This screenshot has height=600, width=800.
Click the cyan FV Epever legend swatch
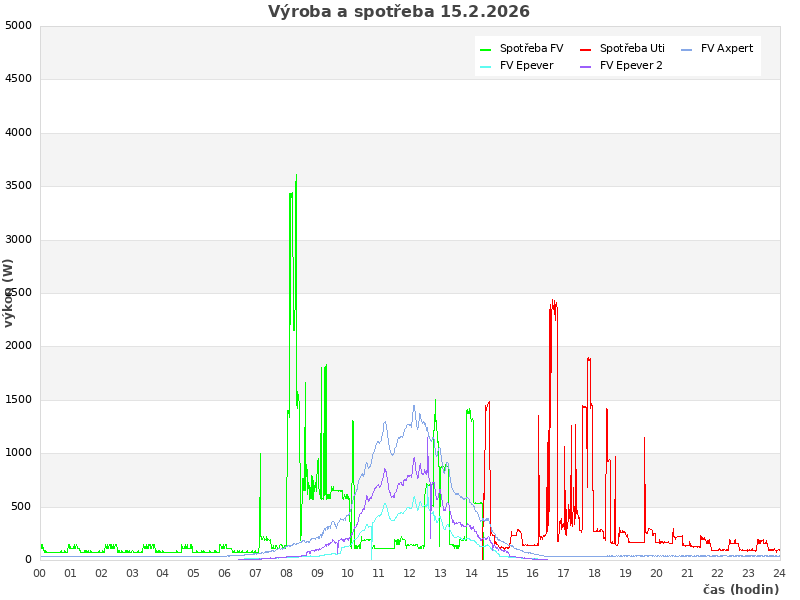(x=485, y=66)
